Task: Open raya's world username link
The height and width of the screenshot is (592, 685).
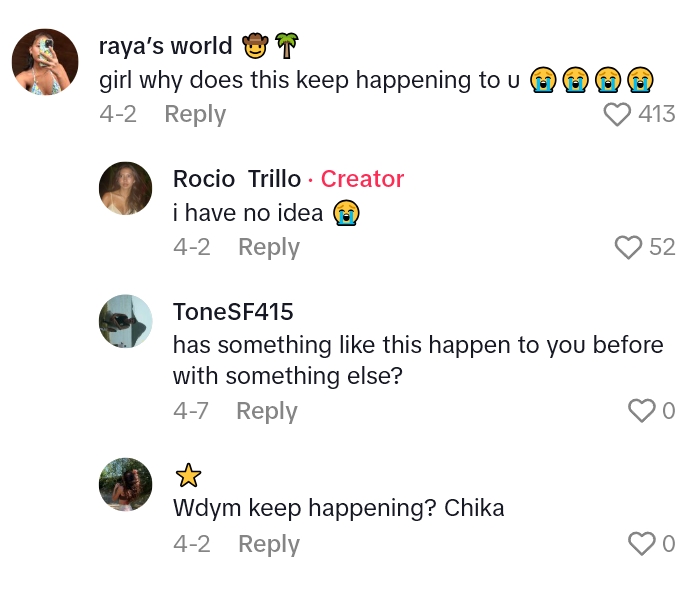Action: point(166,46)
